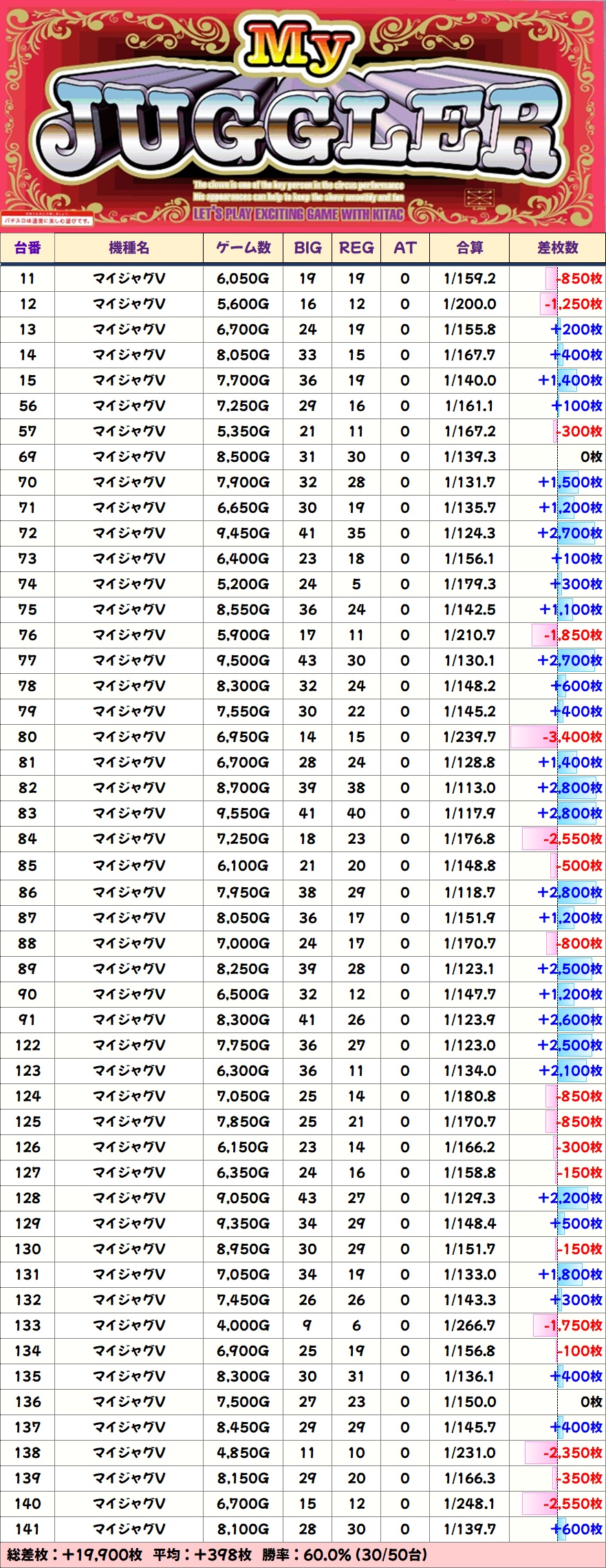Select machine number 56 cell
Image resolution: width=606 pixels, height=1568 pixels.
tap(28, 406)
